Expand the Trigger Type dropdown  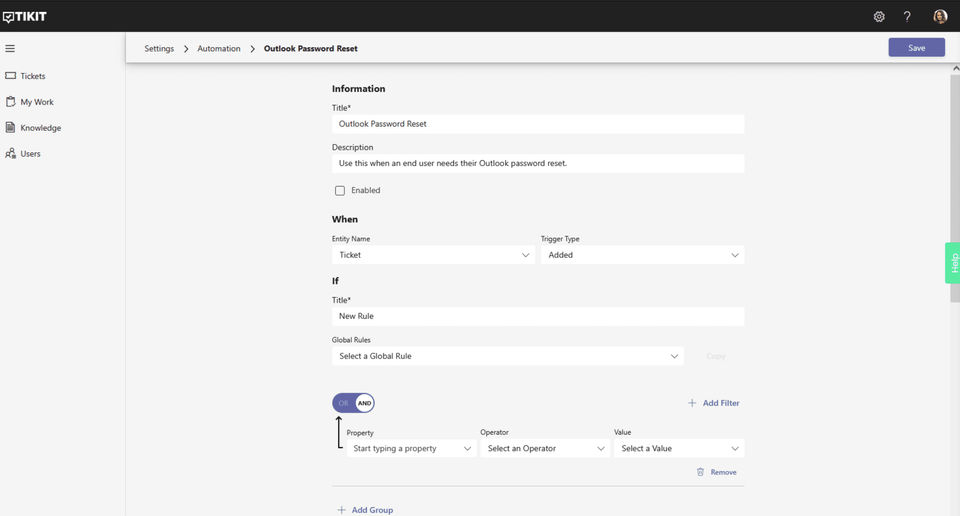click(x=642, y=255)
